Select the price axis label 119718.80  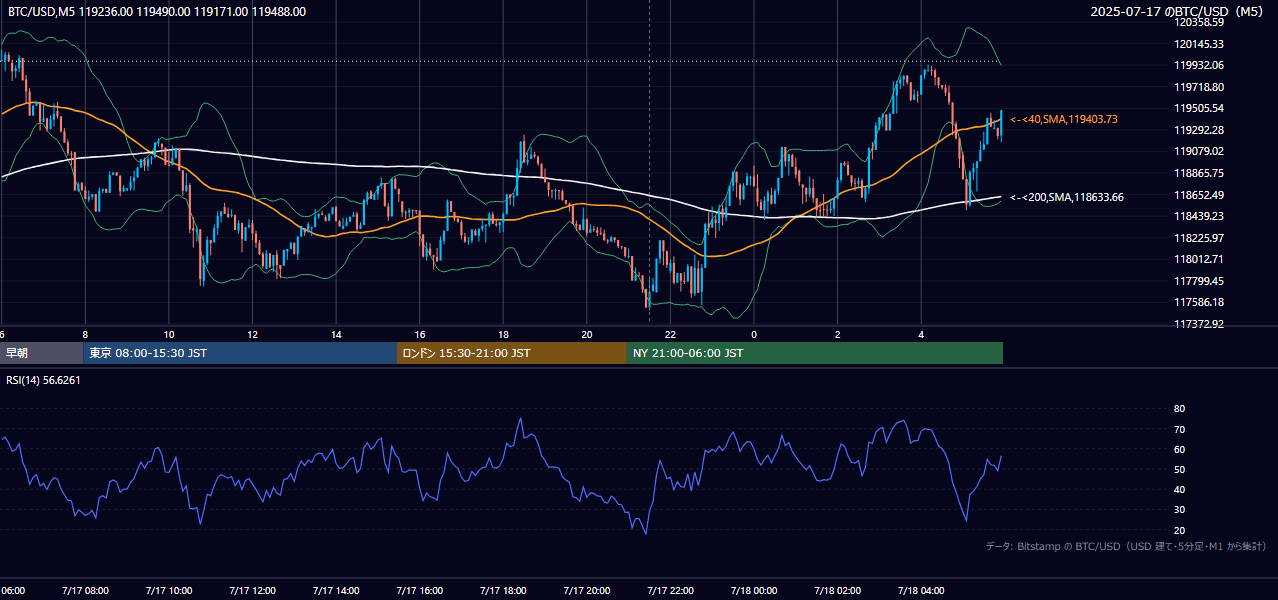(1200, 87)
